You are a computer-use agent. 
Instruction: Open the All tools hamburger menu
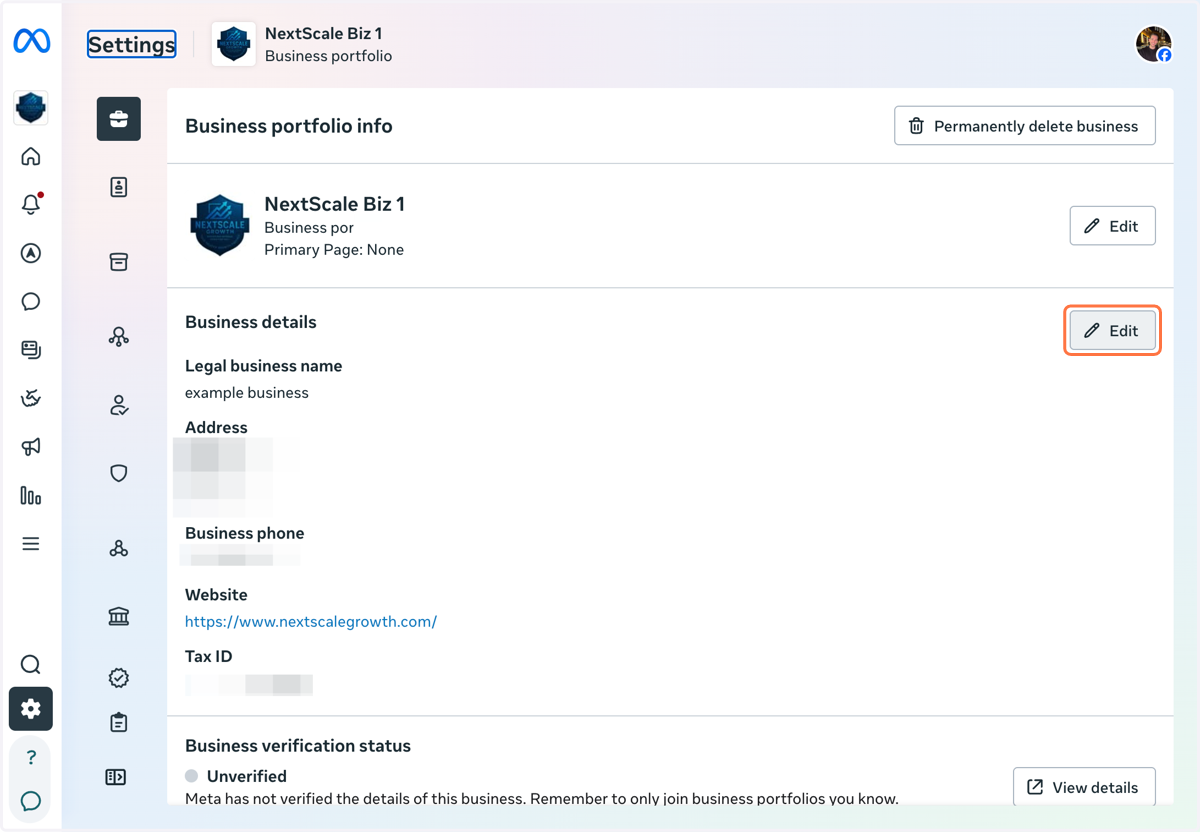coord(31,544)
